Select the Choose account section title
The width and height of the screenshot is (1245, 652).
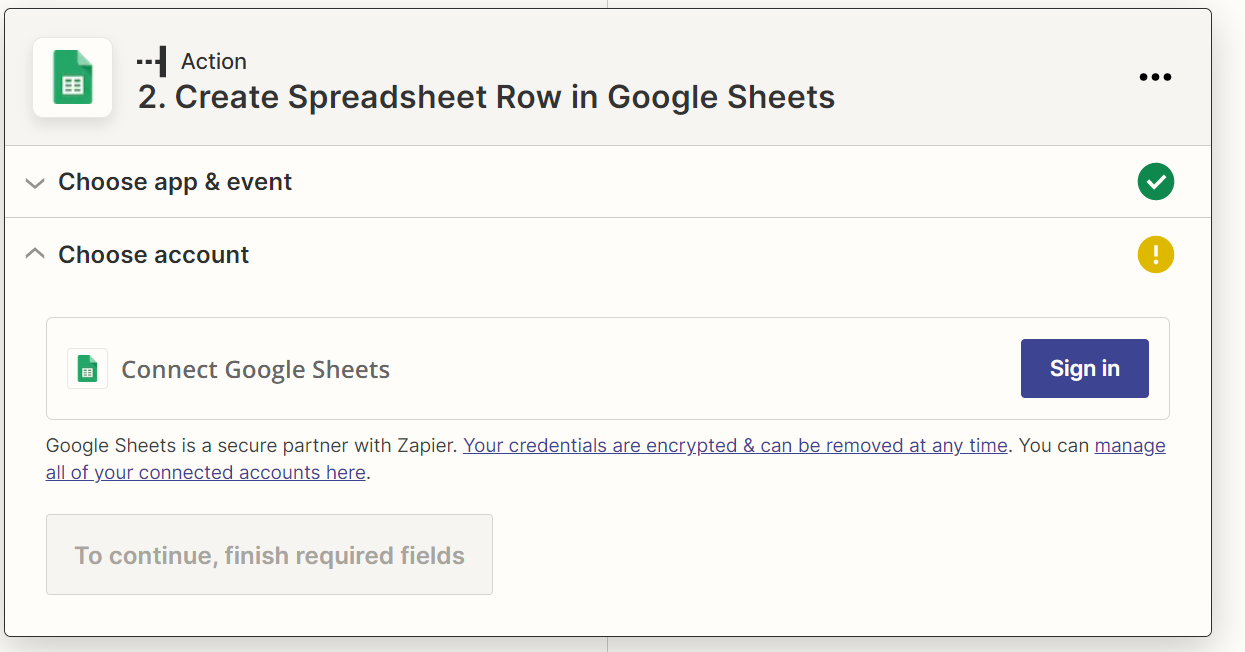pos(154,255)
